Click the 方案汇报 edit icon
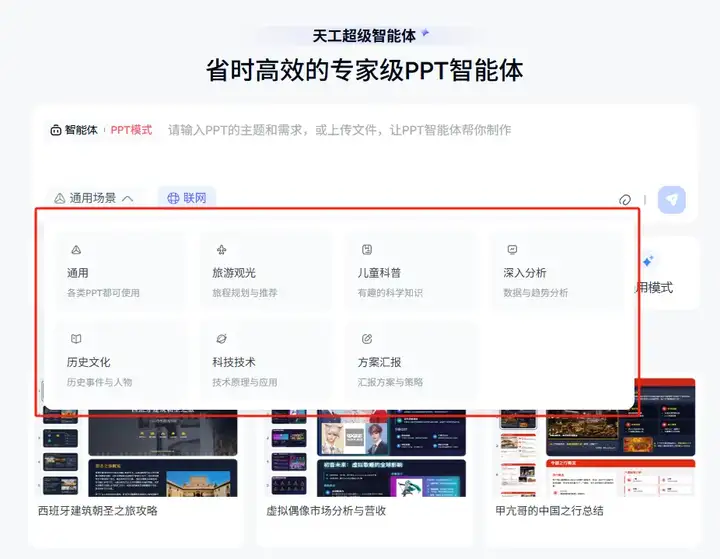 tap(367, 339)
